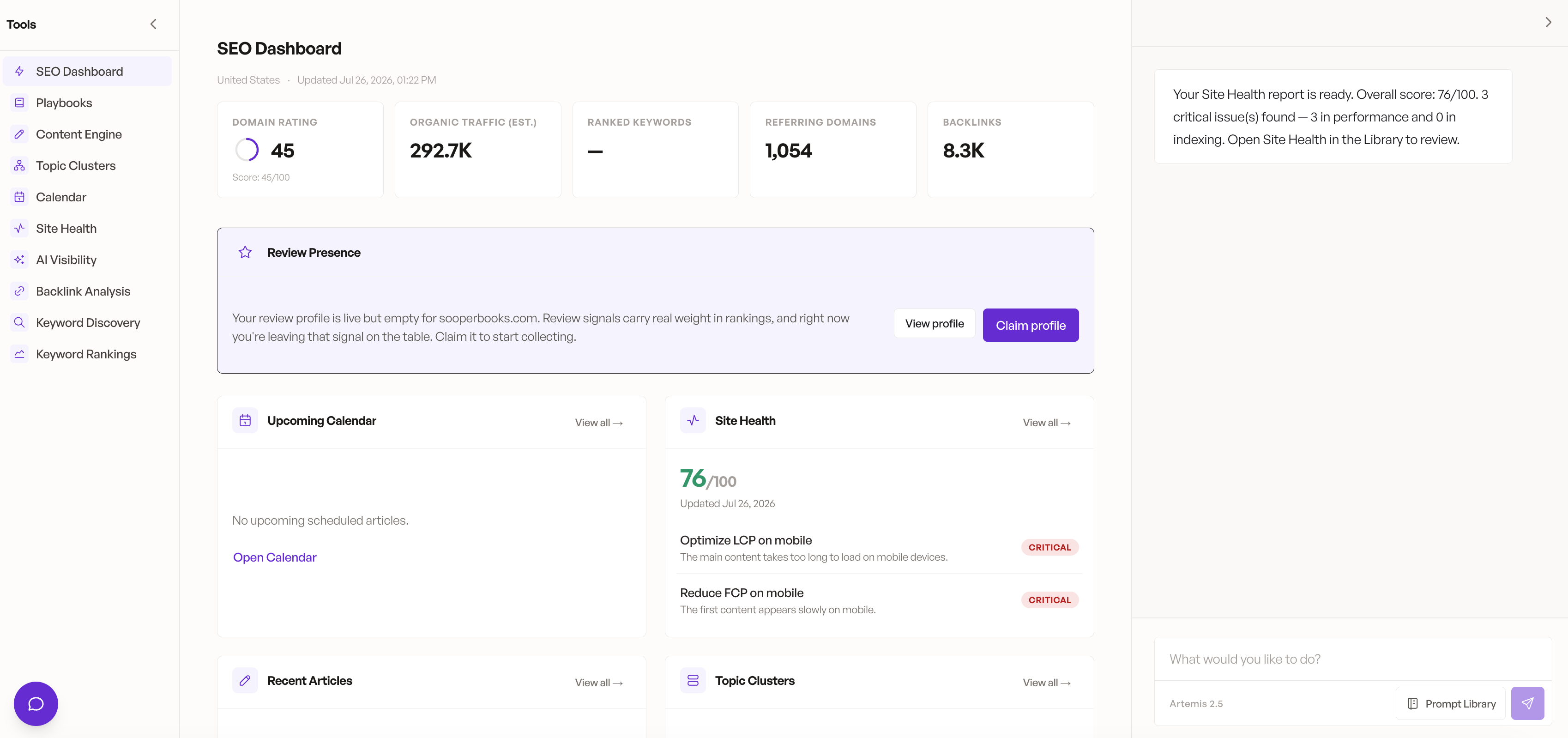1568x738 pixels.
Task: Open the Reduce FCP on mobile issue
Action: [879, 600]
